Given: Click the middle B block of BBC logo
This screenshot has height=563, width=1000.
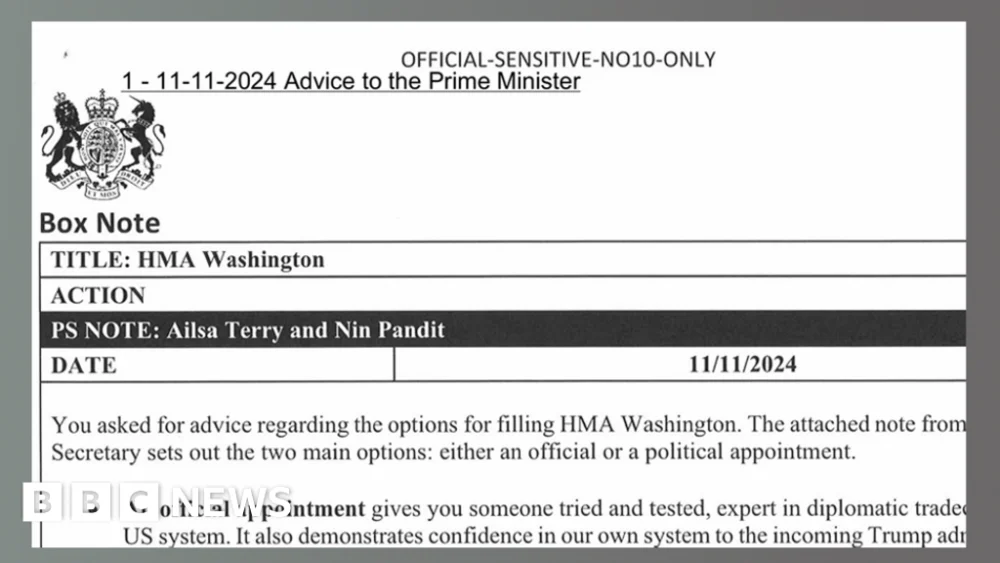Looking at the screenshot, I should [91, 502].
